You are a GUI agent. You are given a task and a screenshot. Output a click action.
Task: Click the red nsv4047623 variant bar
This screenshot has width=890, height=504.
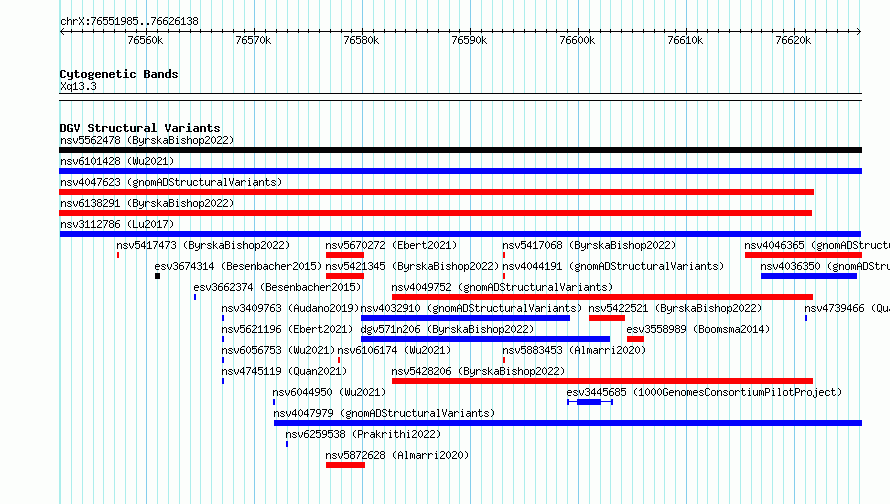[x=436, y=192]
